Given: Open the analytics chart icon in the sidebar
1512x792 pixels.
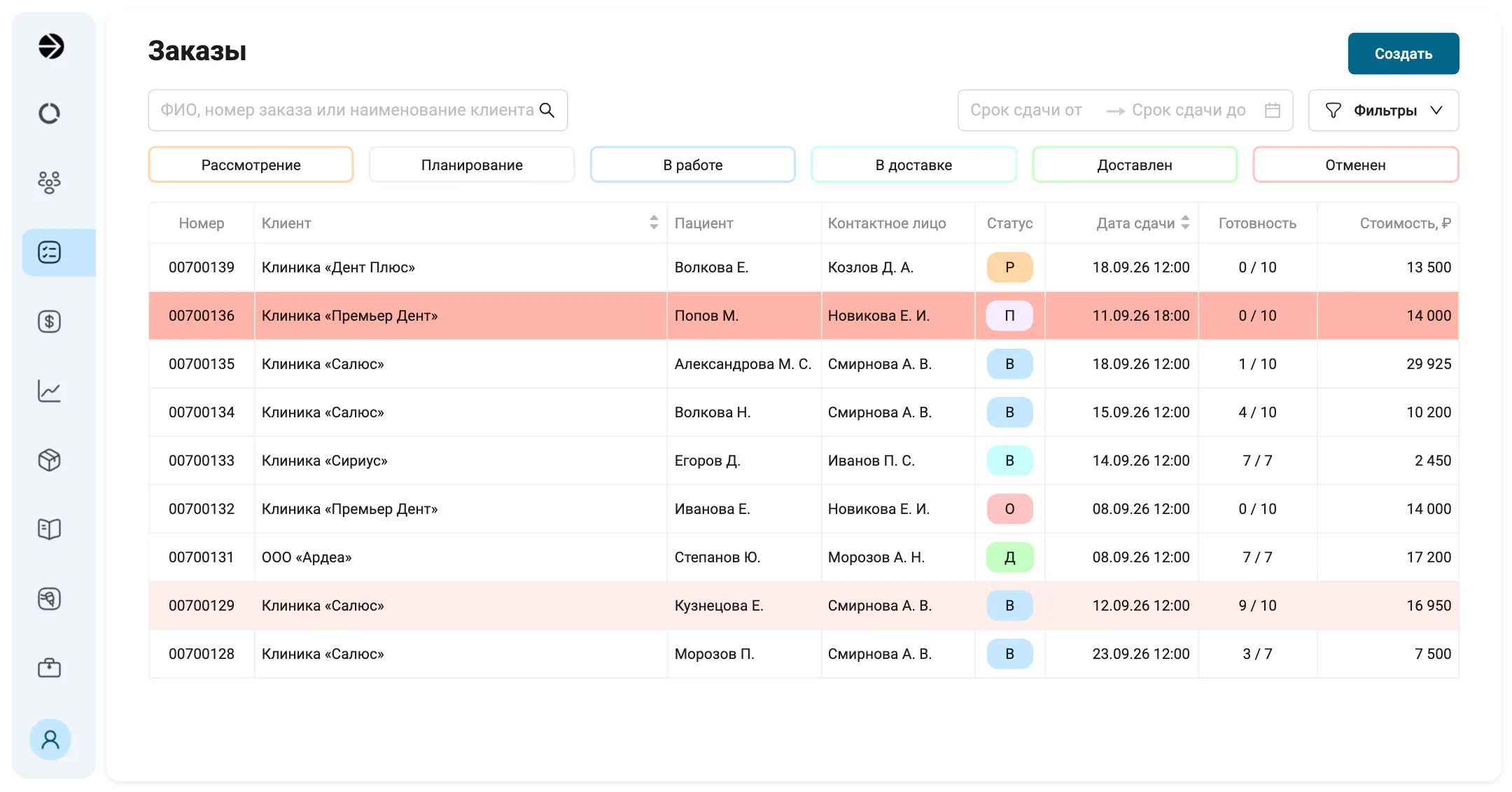Looking at the screenshot, I should click(49, 391).
